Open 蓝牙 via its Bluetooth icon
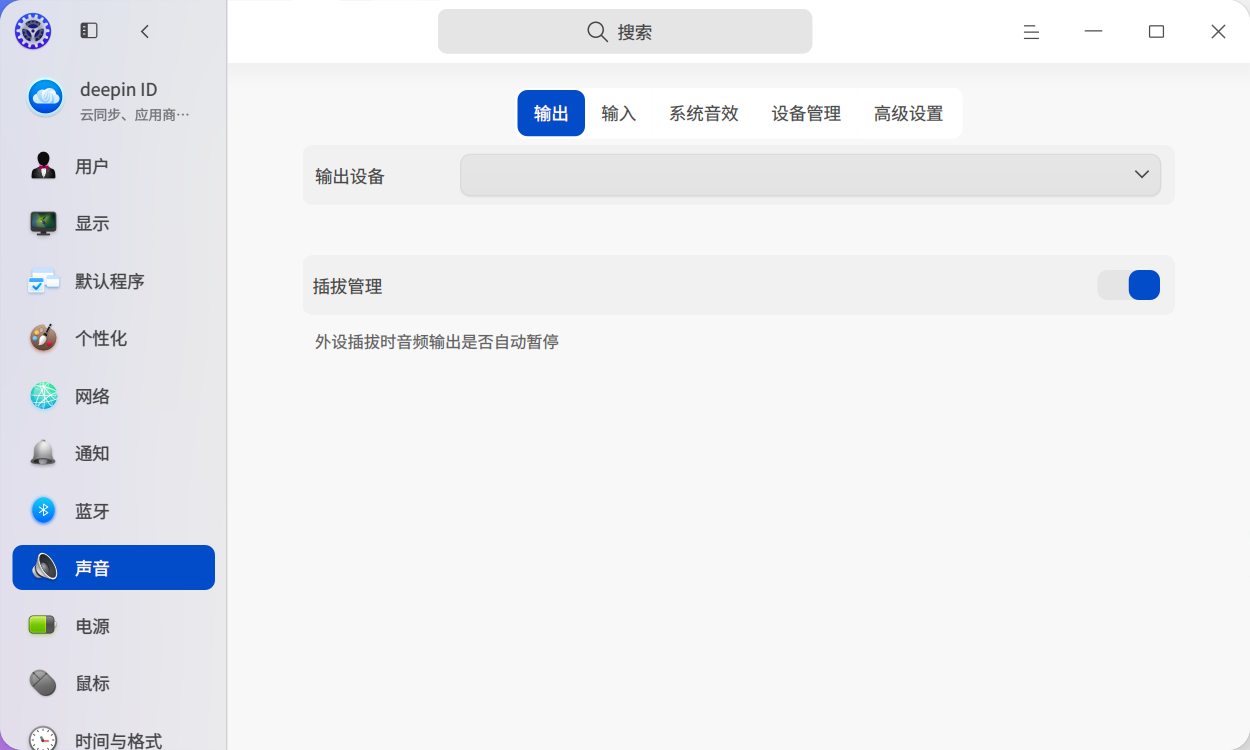 [x=43, y=511]
